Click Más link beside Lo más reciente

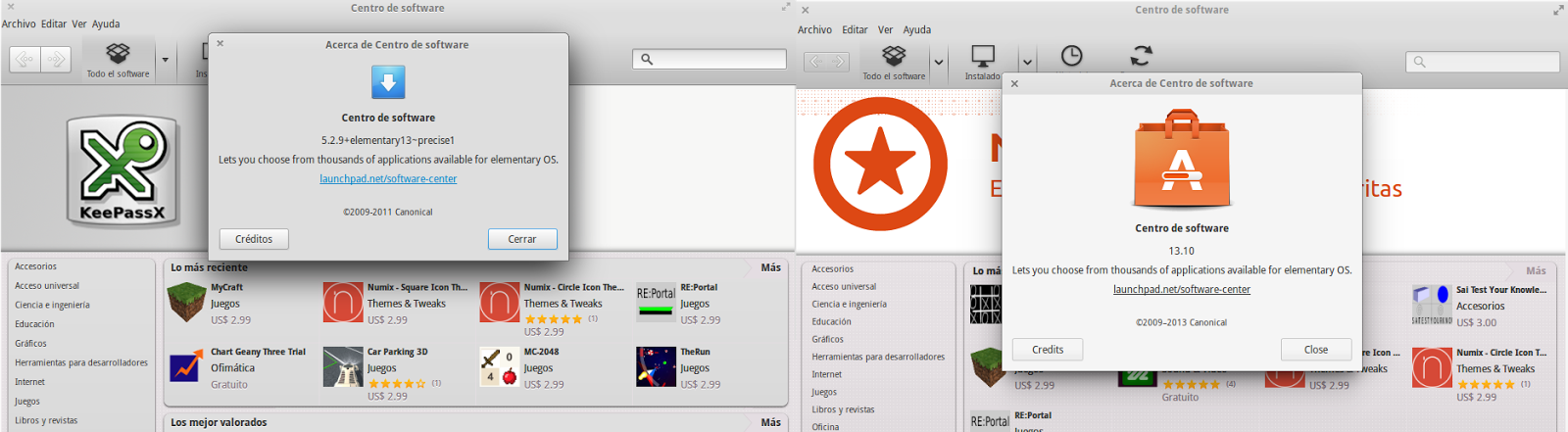click(x=771, y=267)
